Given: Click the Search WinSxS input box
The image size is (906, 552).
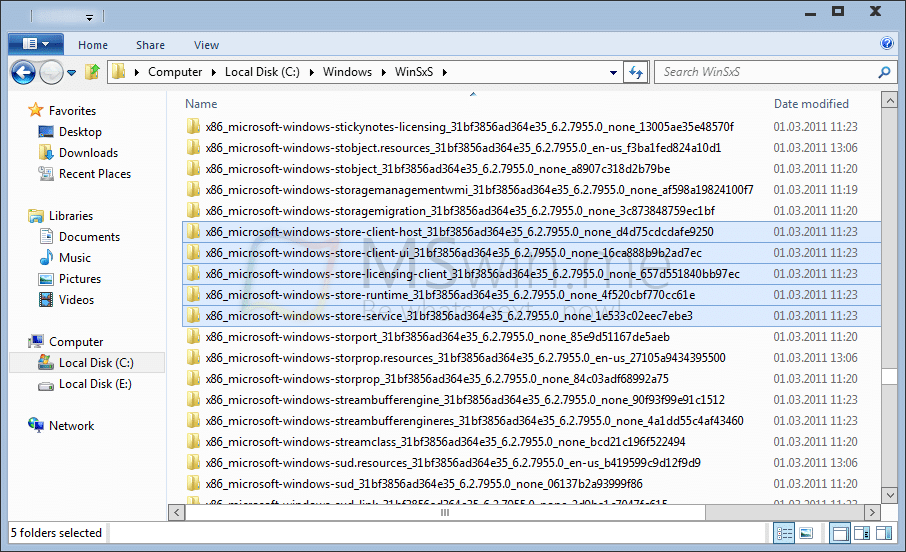Looking at the screenshot, I should [x=766, y=72].
